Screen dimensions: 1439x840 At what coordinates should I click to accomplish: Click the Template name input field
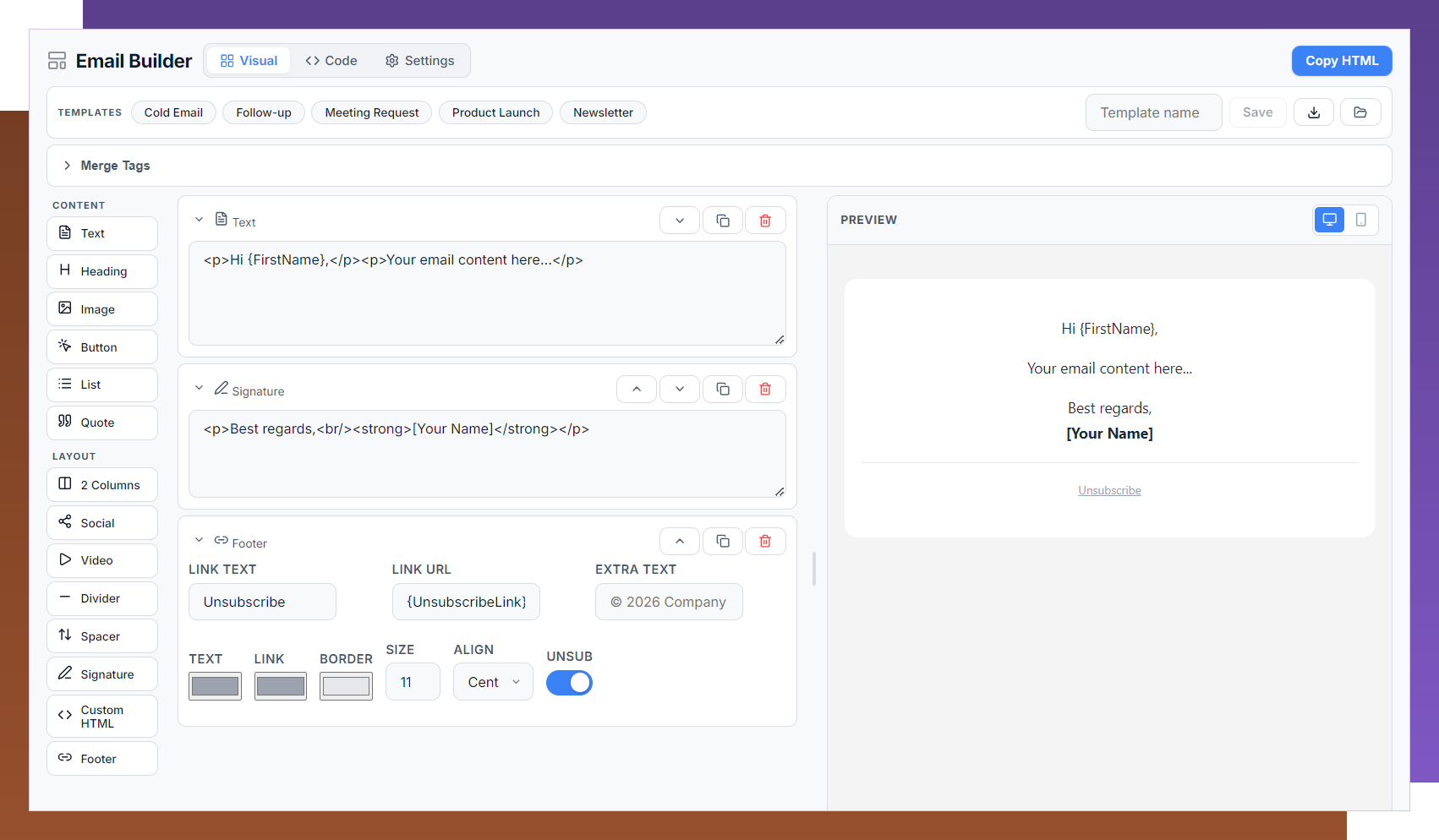tap(1153, 112)
